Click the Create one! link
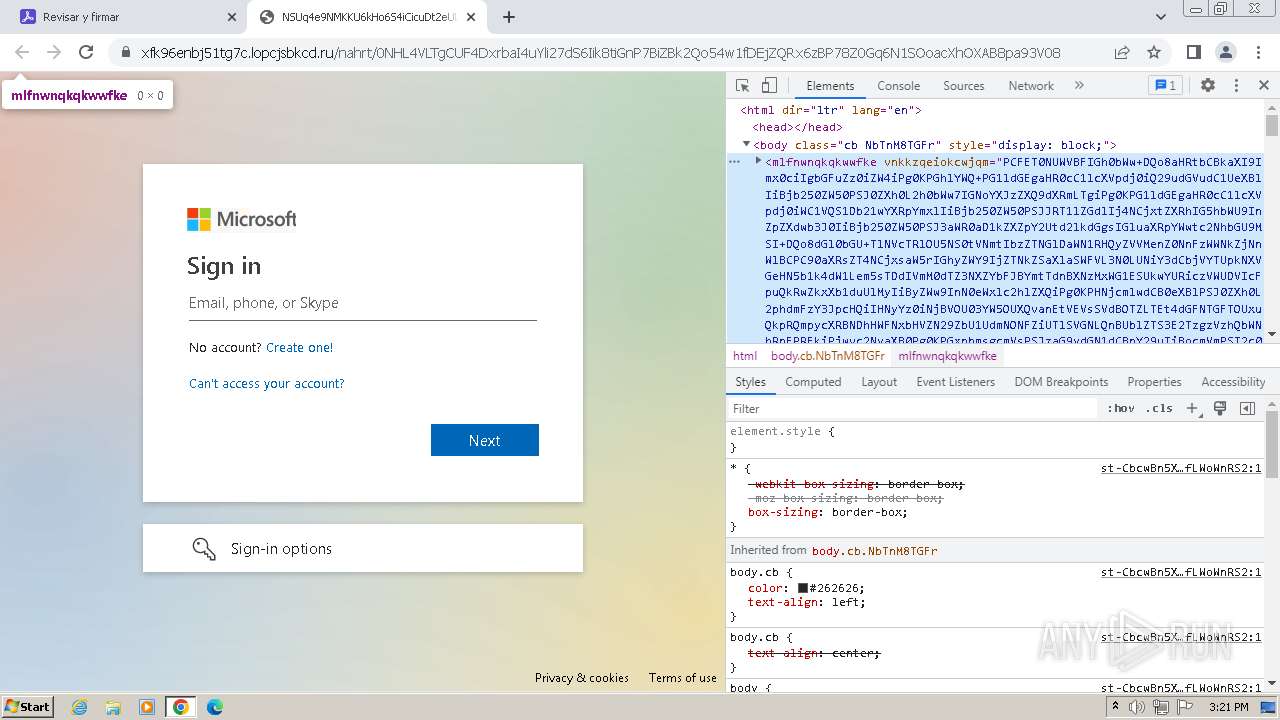1280x720 pixels. coord(299,347)
